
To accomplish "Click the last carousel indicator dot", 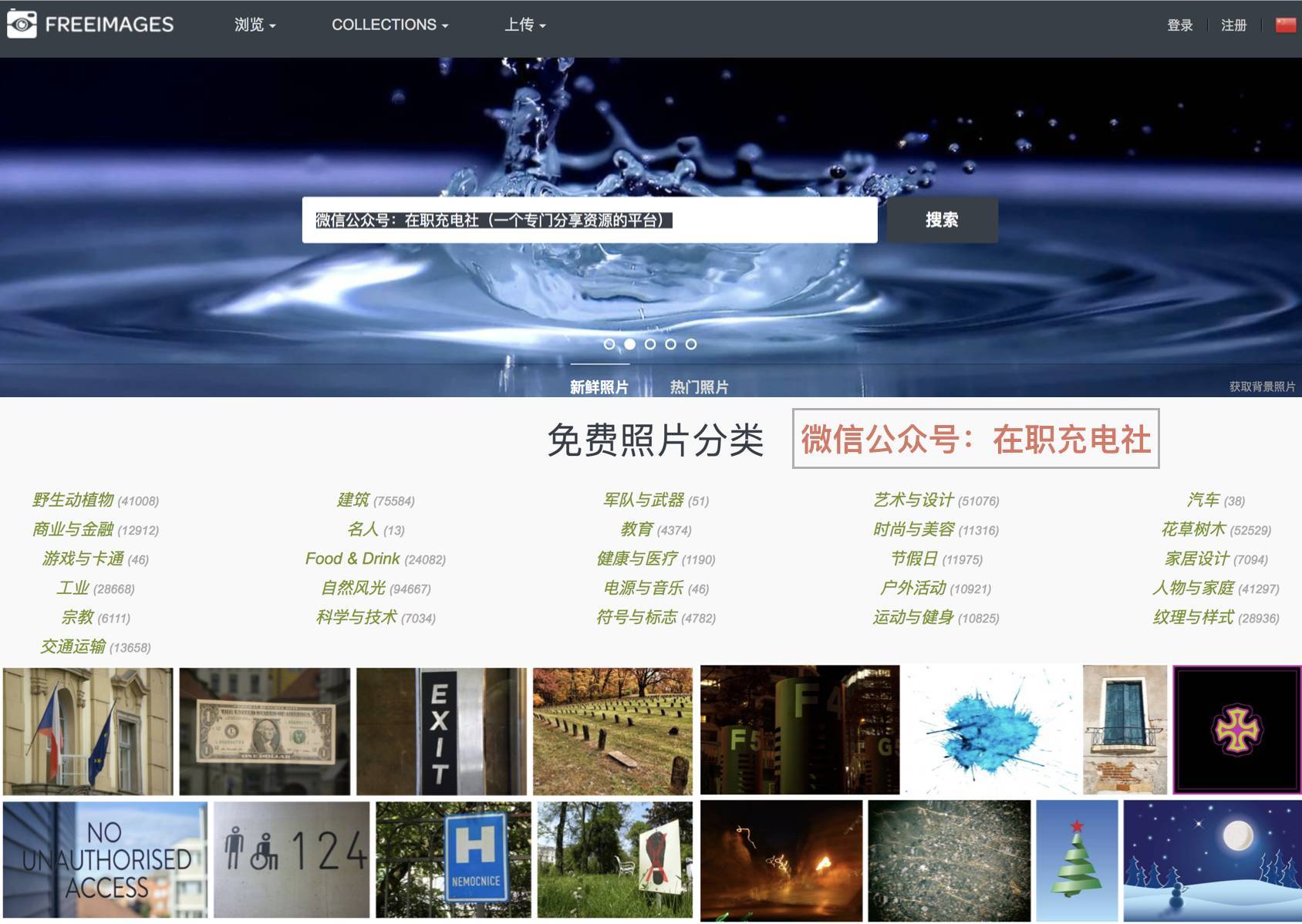I will click(x=690, y=345).
